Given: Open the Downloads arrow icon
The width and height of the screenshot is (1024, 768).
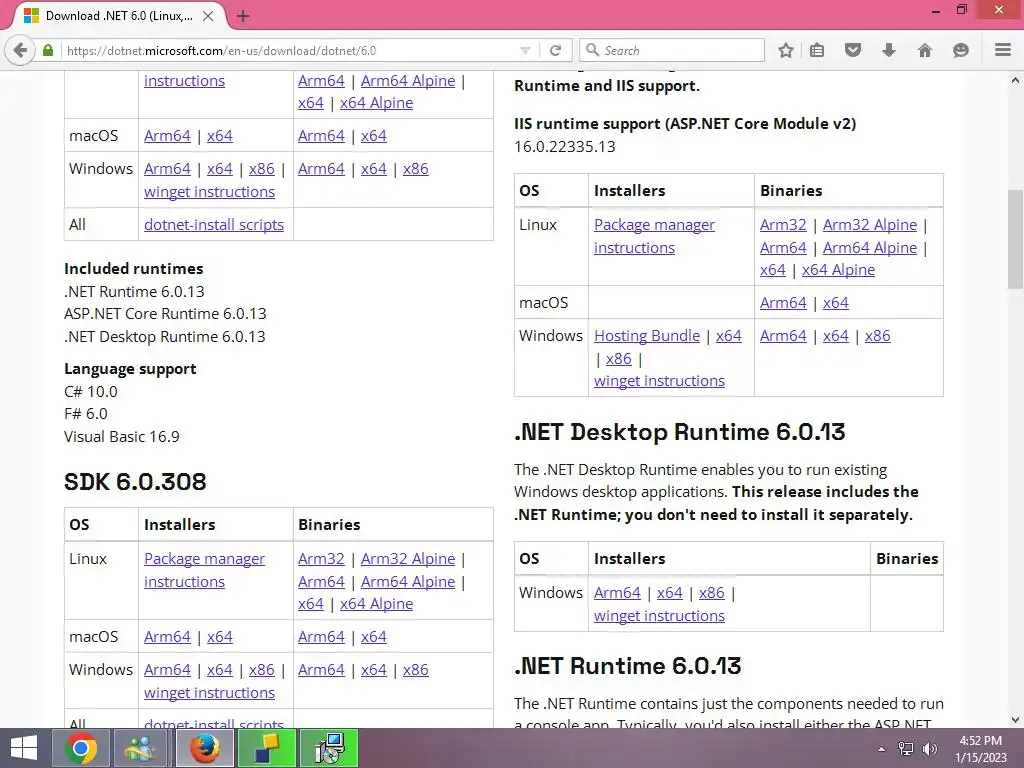Looking at the screenshot, I should [x=888, y=50].
